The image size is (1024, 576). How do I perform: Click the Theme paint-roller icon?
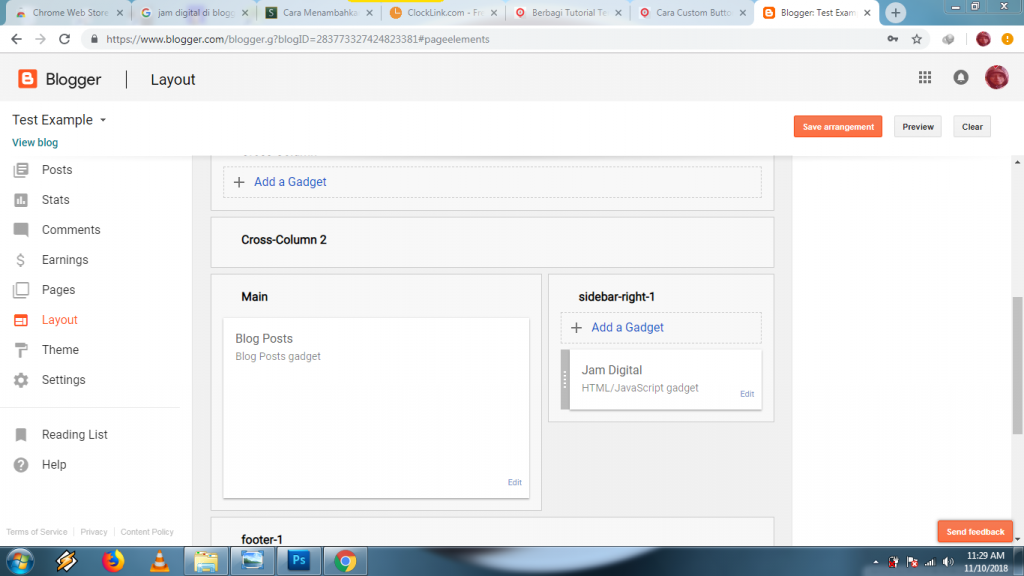click(21, 350)
